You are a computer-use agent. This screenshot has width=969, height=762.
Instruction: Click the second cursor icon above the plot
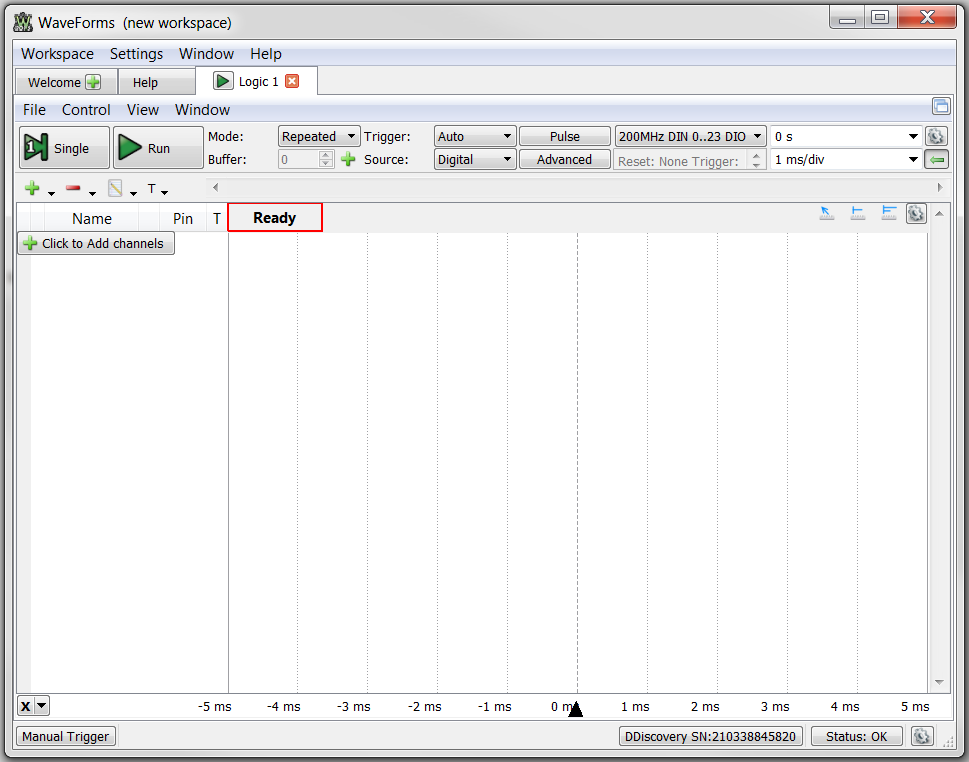[858, 213]
